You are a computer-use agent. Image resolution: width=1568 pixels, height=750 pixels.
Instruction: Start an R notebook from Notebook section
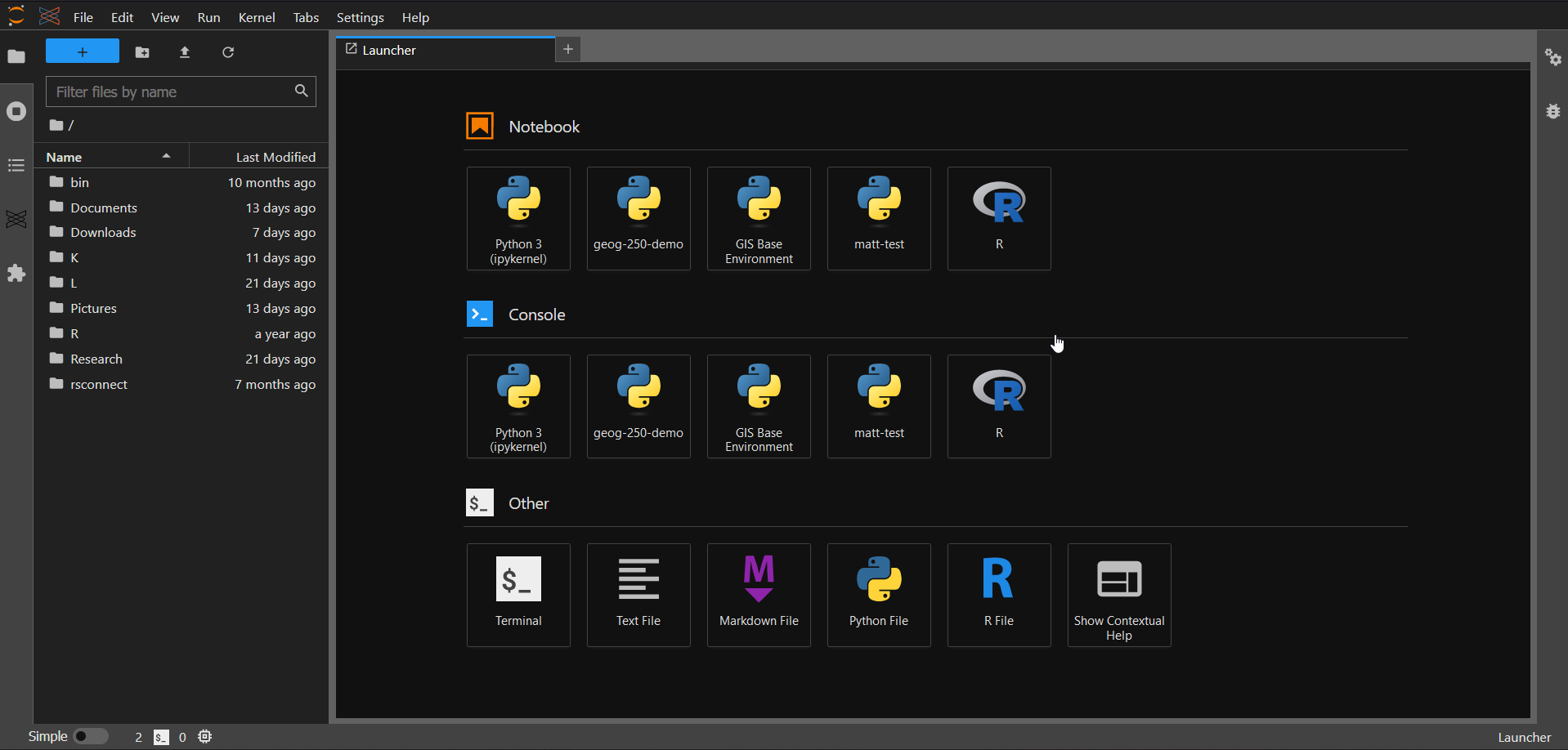(999, 218)
